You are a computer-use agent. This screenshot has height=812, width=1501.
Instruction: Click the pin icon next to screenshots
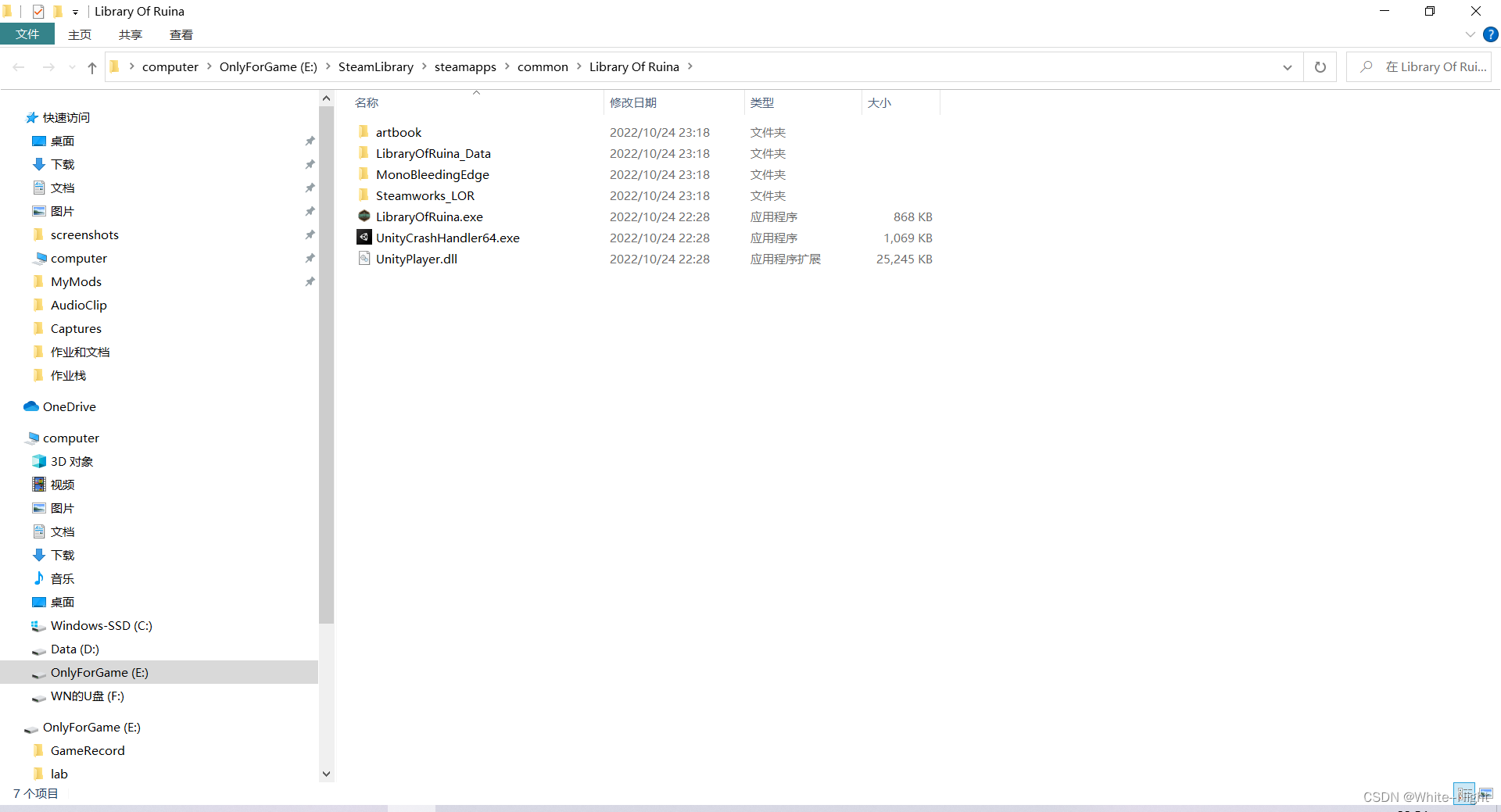coord(310,234)
